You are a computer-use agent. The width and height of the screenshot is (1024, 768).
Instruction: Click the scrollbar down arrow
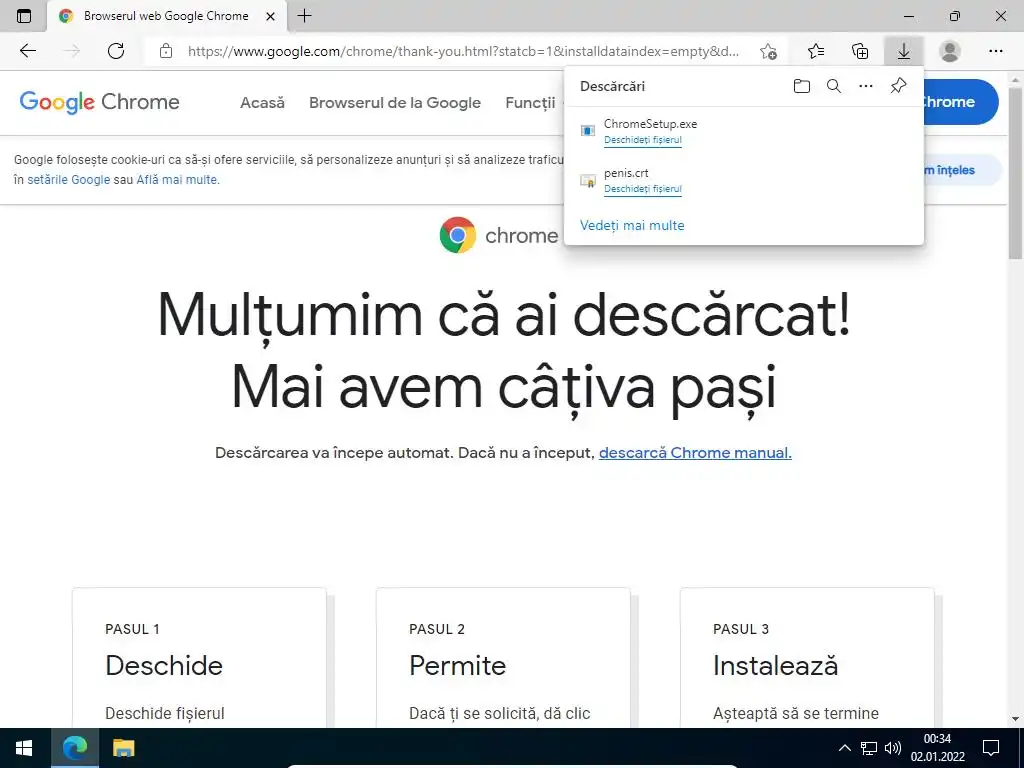click(1016, 719)
